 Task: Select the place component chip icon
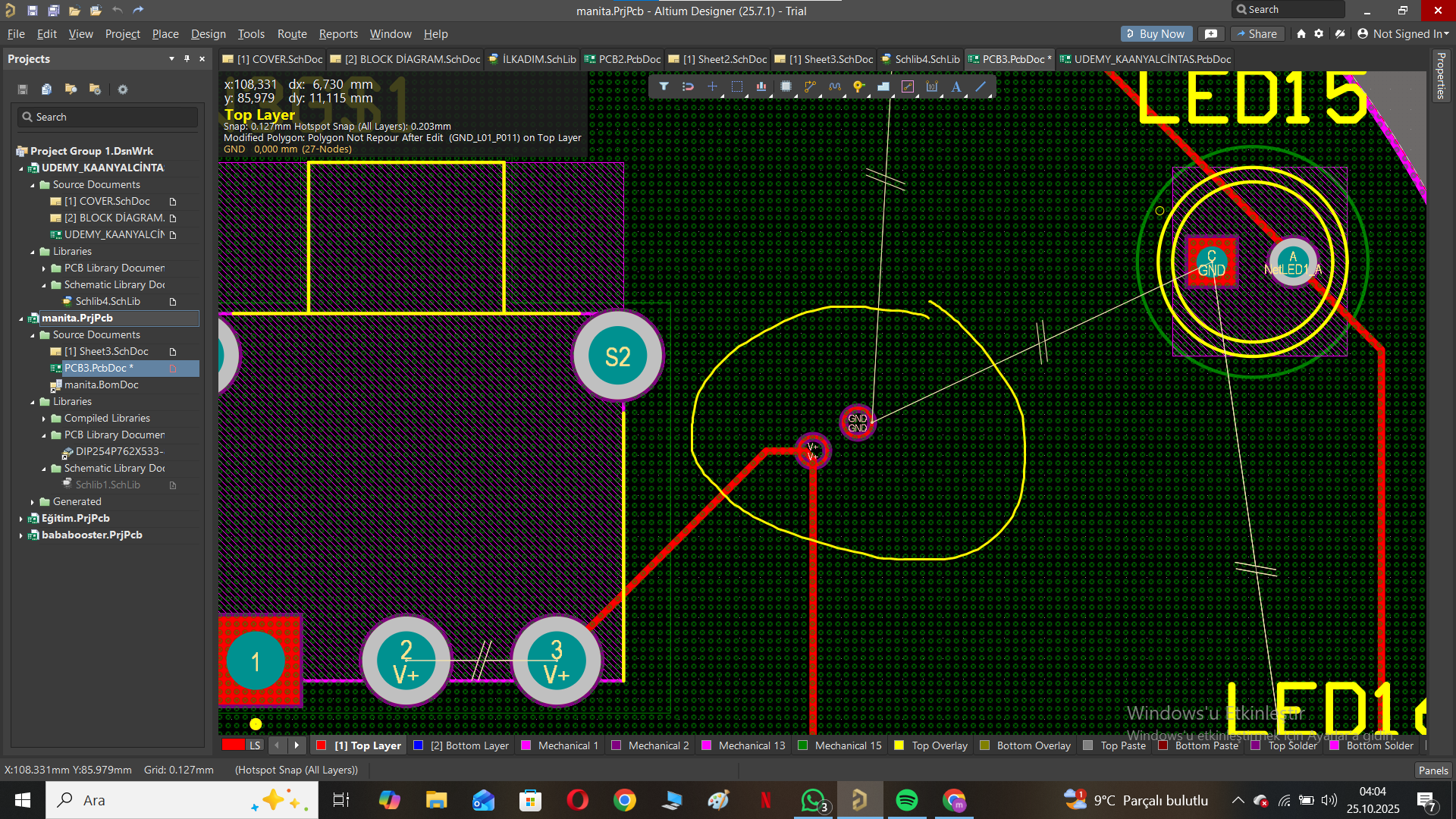(x=786, y=86)
